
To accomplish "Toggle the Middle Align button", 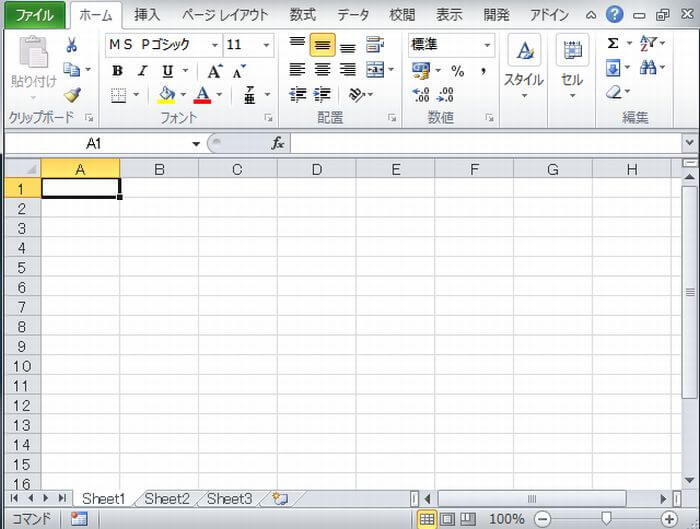I will pos(322,45).
